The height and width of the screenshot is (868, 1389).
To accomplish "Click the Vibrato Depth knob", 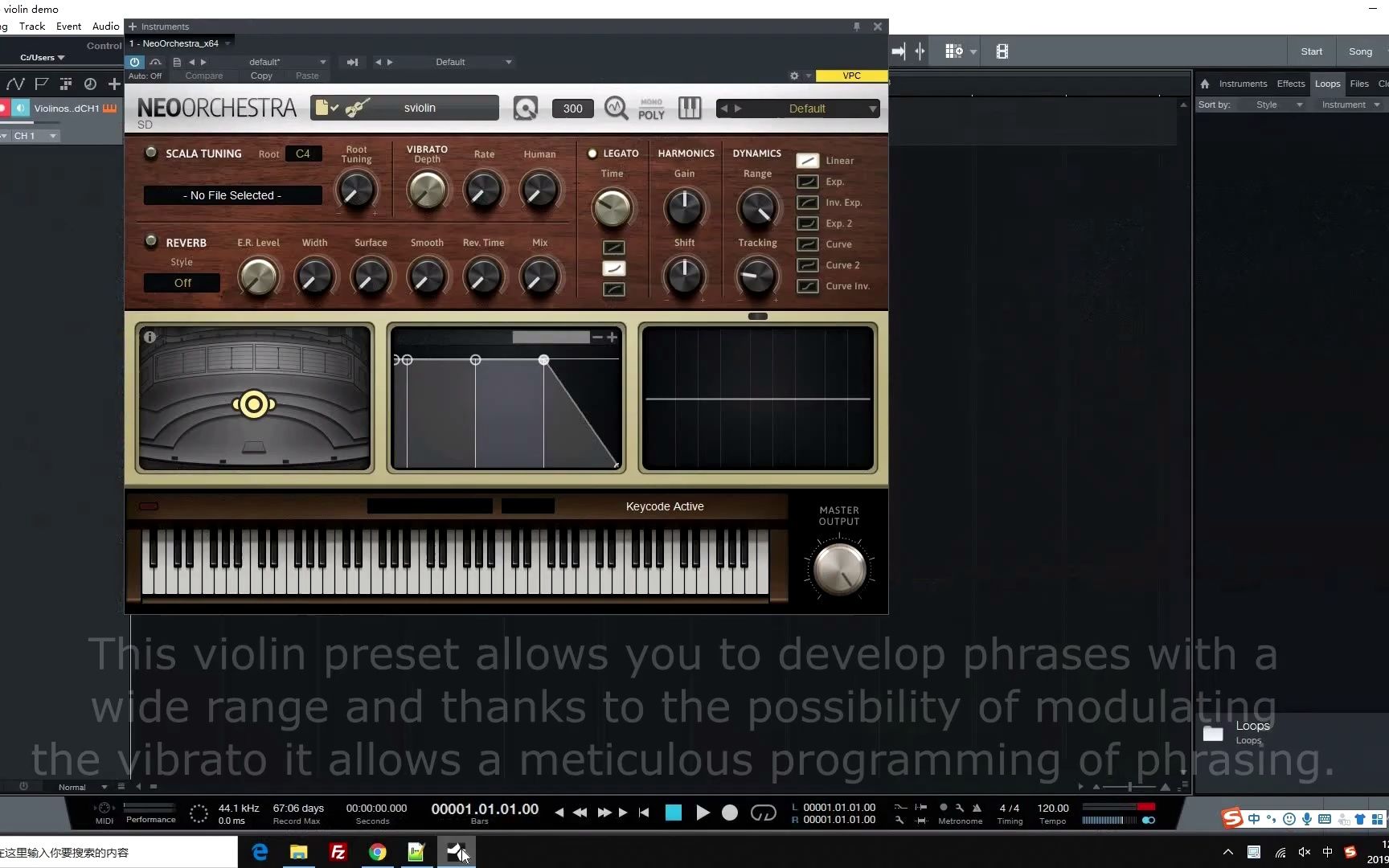I will (427, 190).
